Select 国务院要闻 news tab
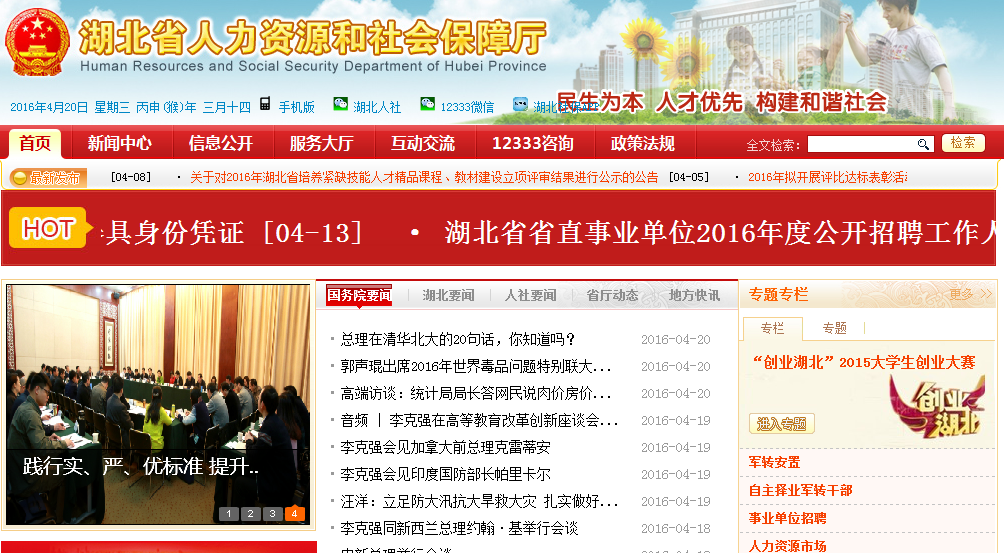Image resolution: width=1004 pixels, height=553 pixels. [x=359, y=295]
